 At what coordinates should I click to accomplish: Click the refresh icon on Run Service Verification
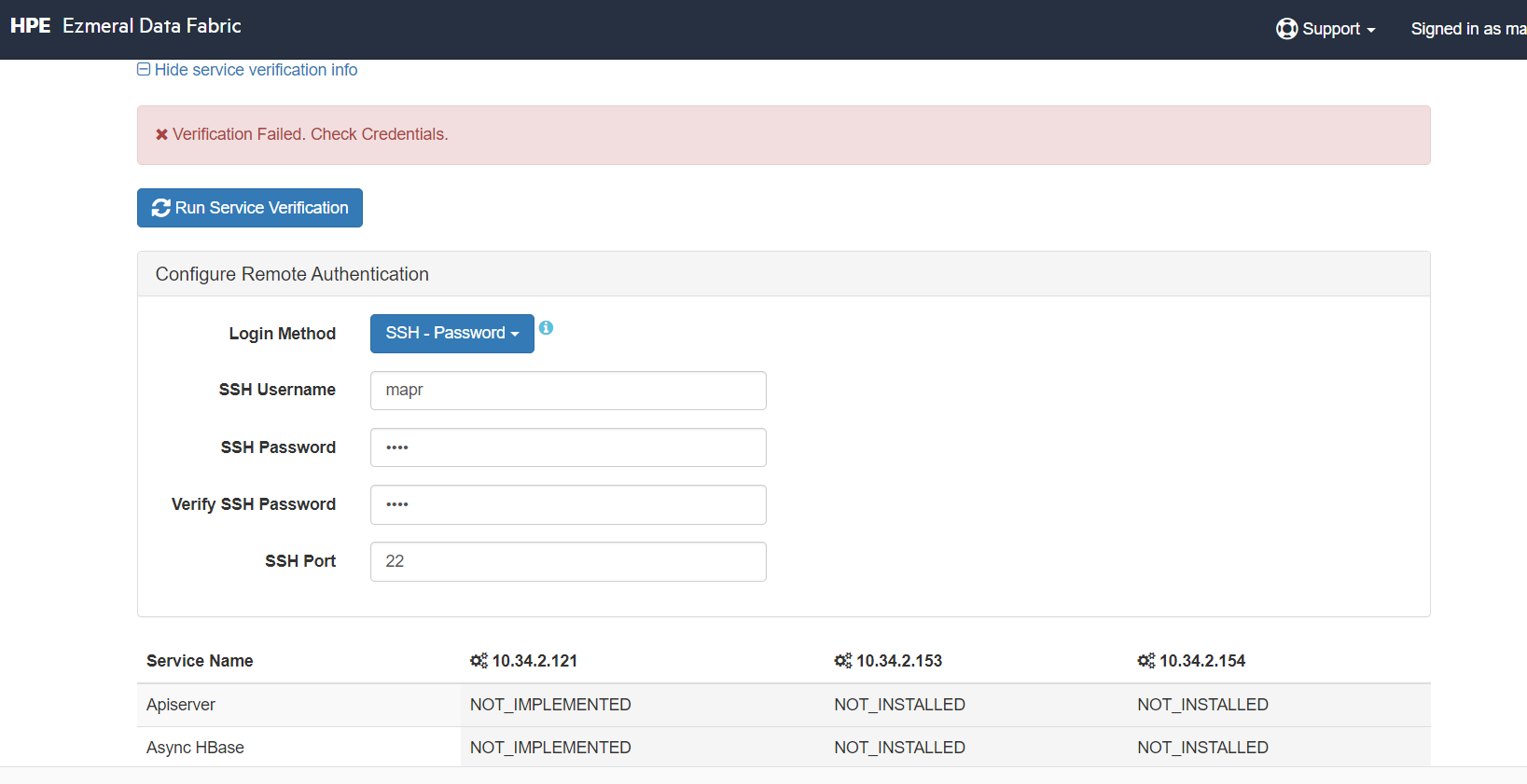pyautogui.click(x=161, y=208)
